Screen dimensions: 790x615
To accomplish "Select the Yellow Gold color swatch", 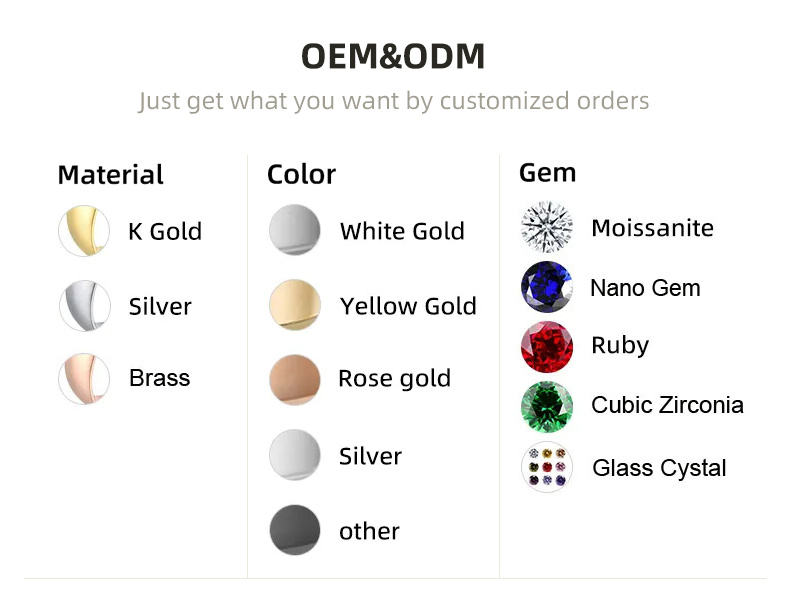I will tap(295, 305).
